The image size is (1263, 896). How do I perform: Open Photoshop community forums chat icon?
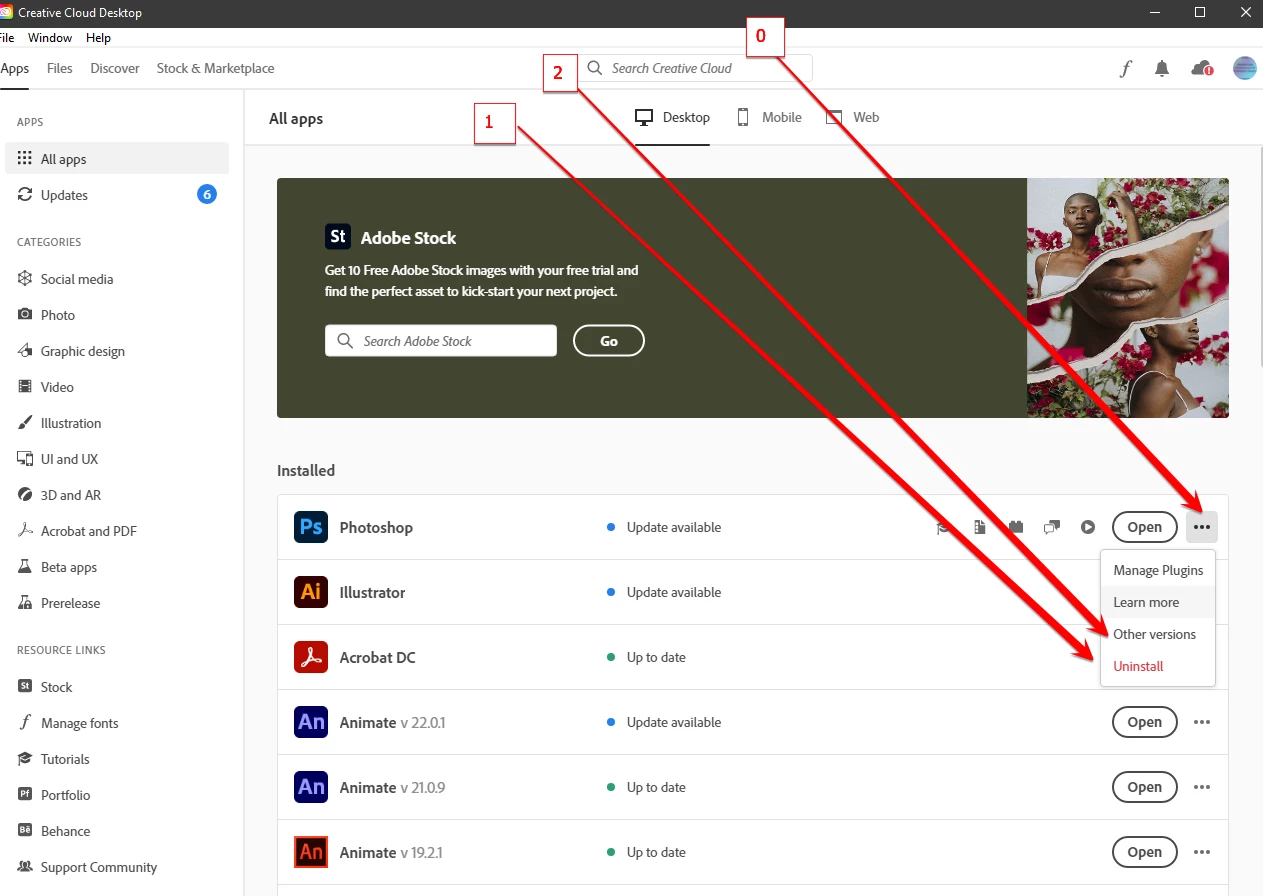tap(1052, 527)
